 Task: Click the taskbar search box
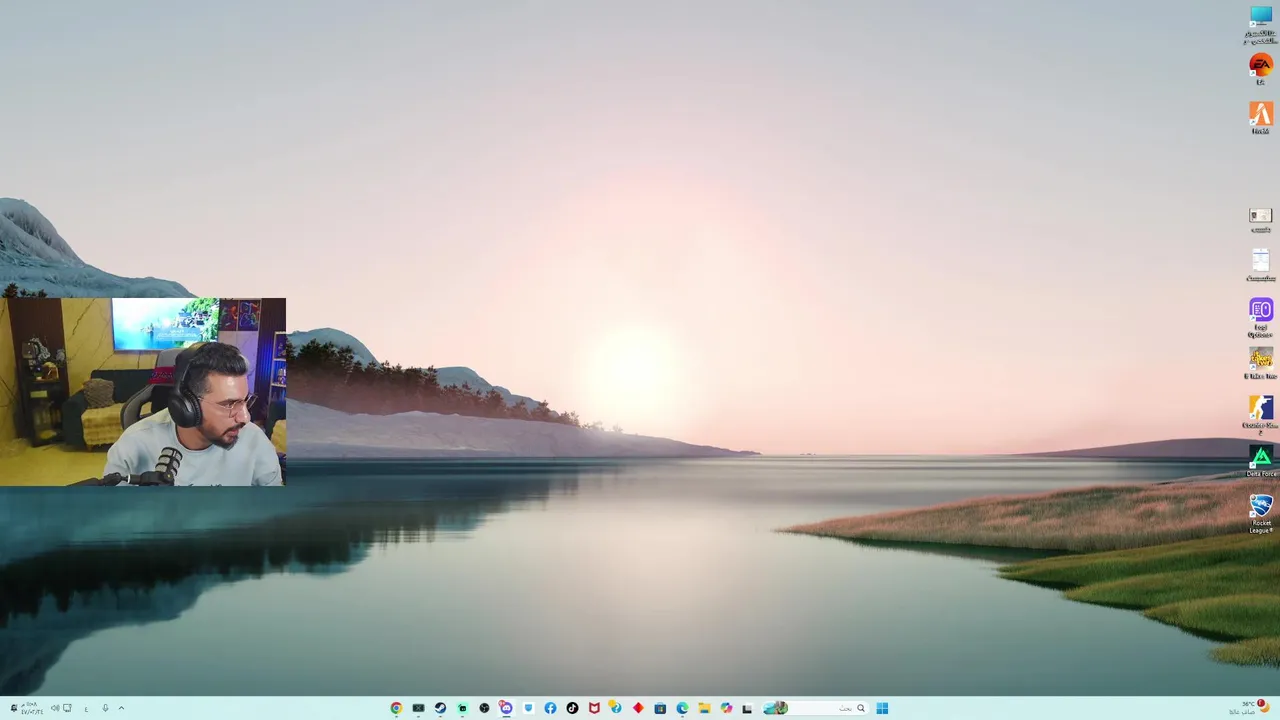818,708
